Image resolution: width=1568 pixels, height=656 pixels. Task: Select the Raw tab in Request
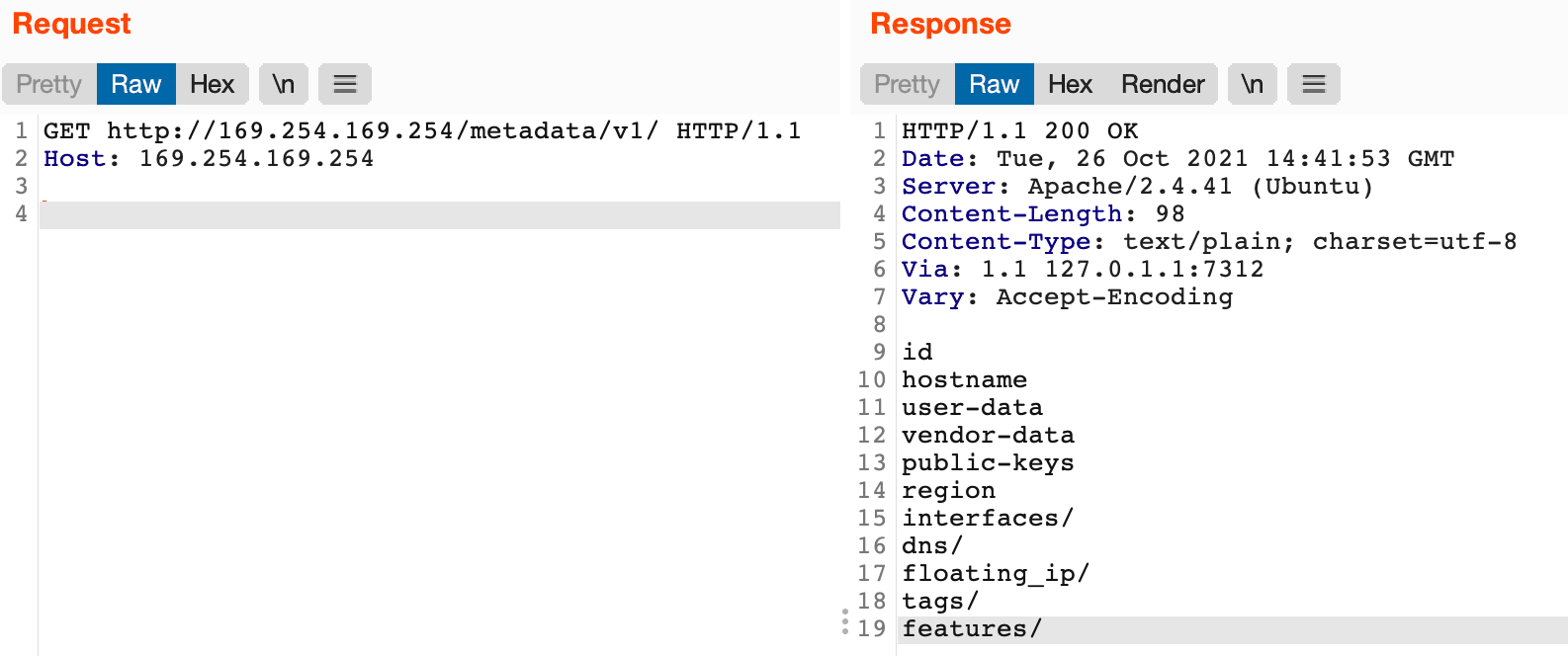[x=135, y=84]
